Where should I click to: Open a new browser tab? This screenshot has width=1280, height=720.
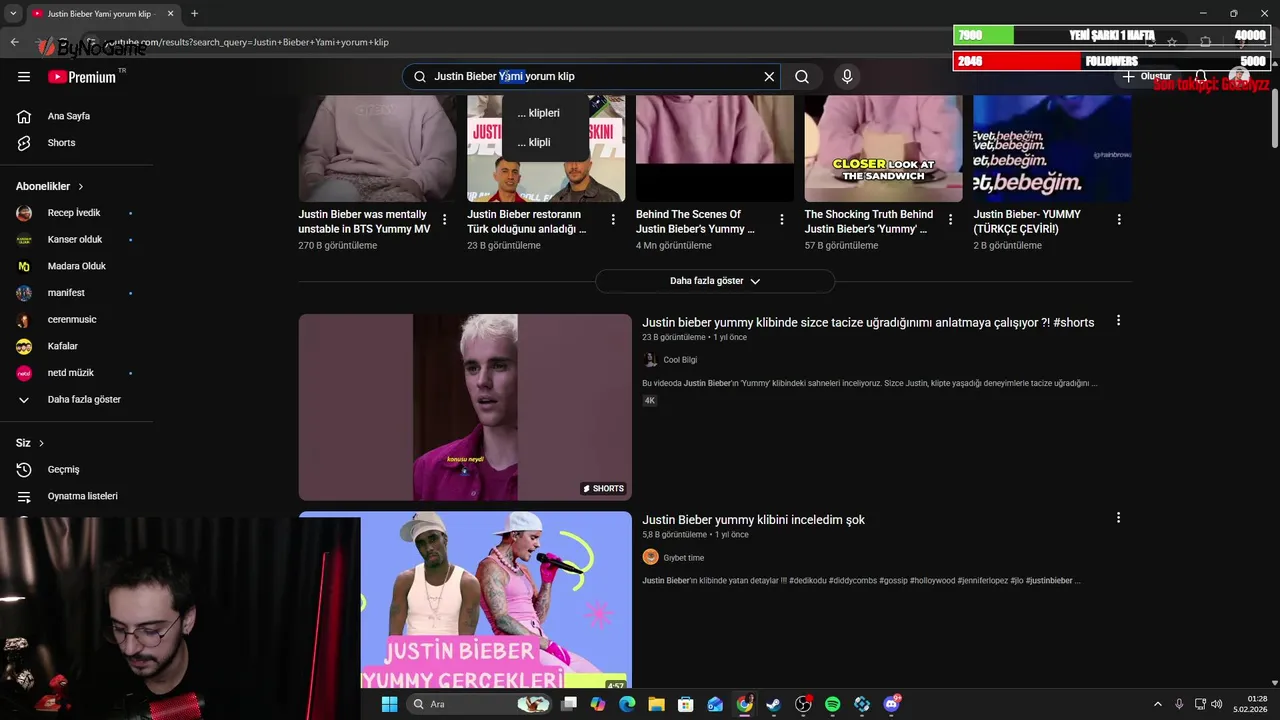[194, 14]
